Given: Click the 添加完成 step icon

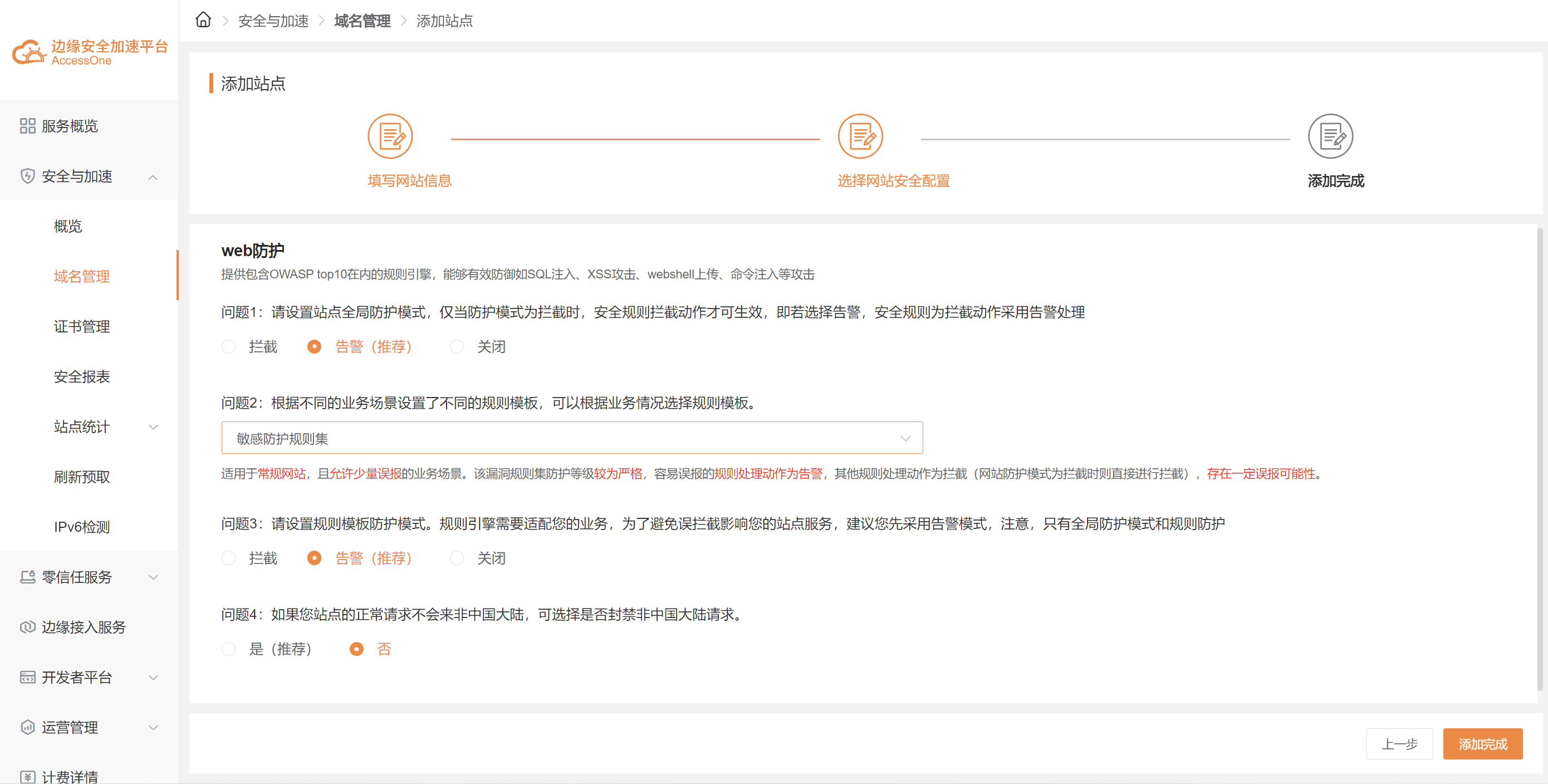Looking at the screenshot, I should pos(1330,136).
